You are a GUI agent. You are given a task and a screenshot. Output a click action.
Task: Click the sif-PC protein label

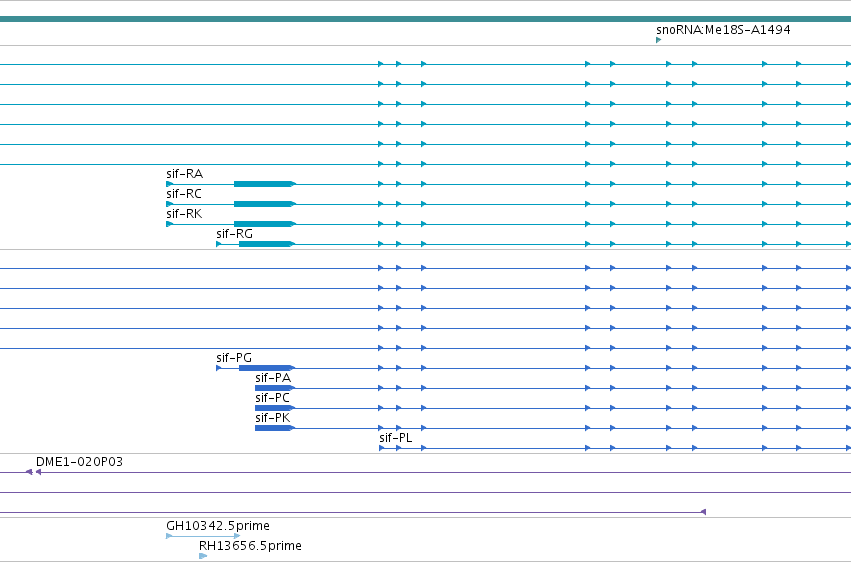[272, 398]
